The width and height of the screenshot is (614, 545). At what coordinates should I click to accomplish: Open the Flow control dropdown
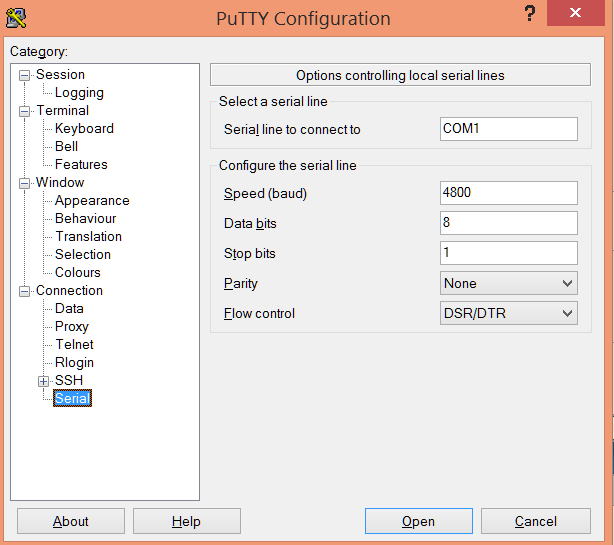coord(509,314)
